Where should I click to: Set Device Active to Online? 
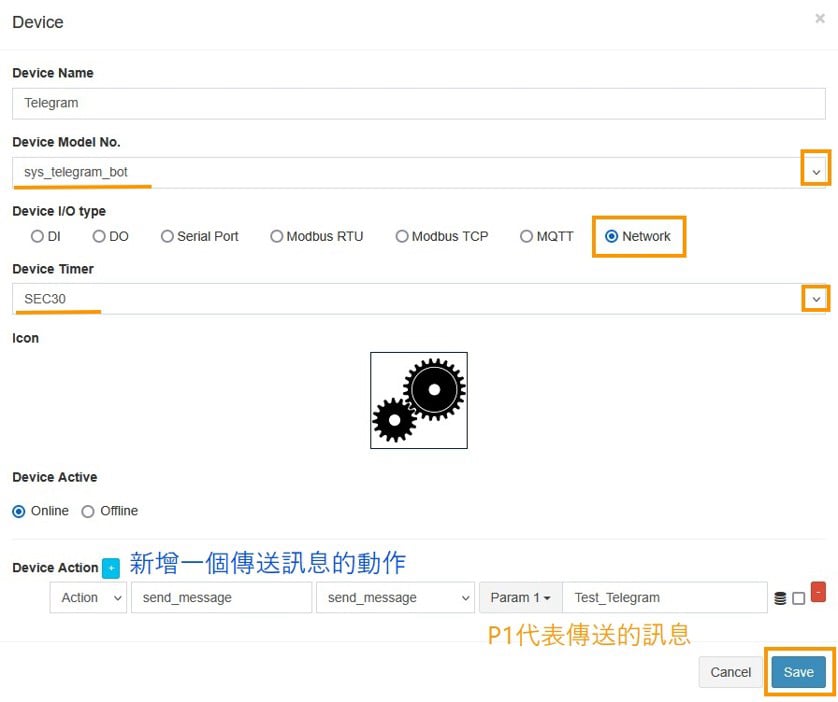[x=19, y=511]
